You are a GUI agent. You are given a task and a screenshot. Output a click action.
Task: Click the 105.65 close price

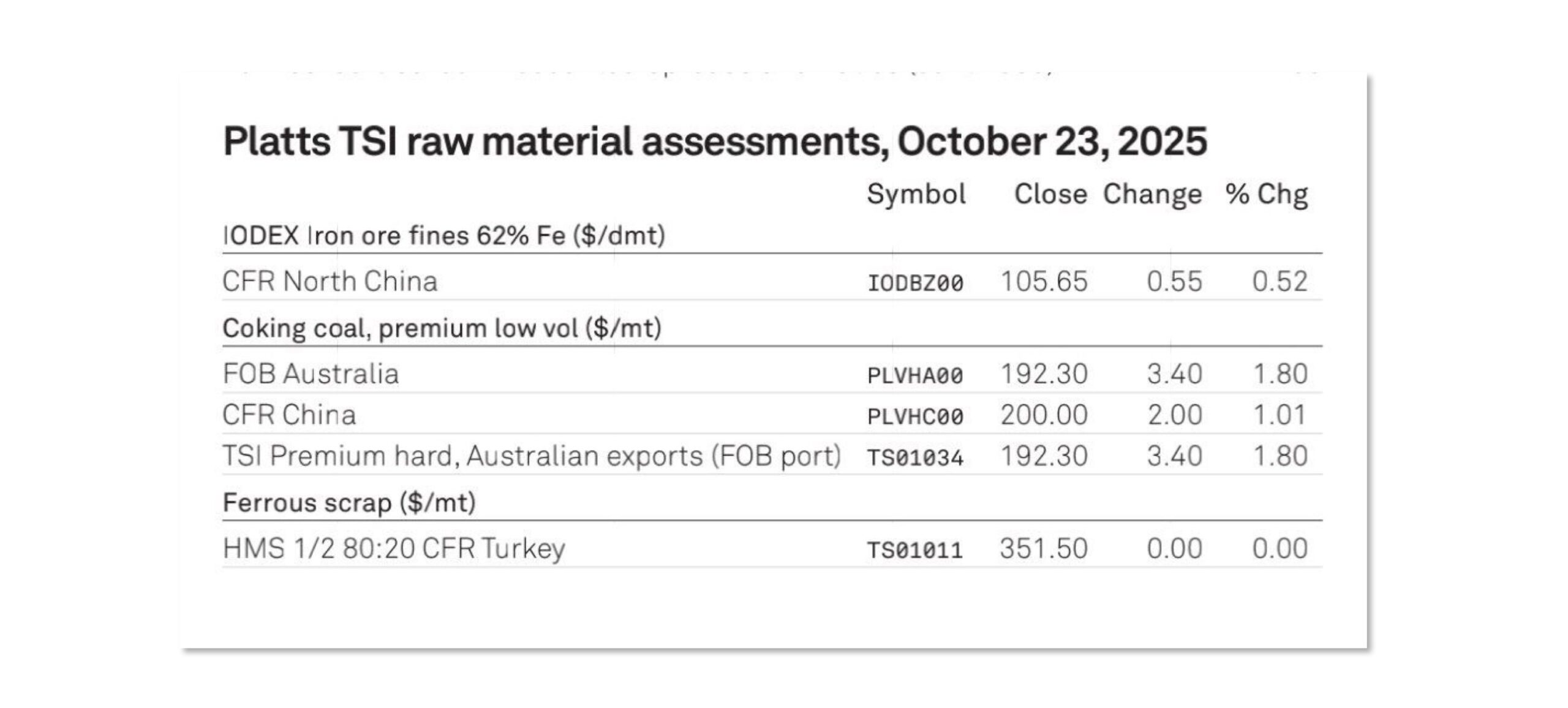1044,282
